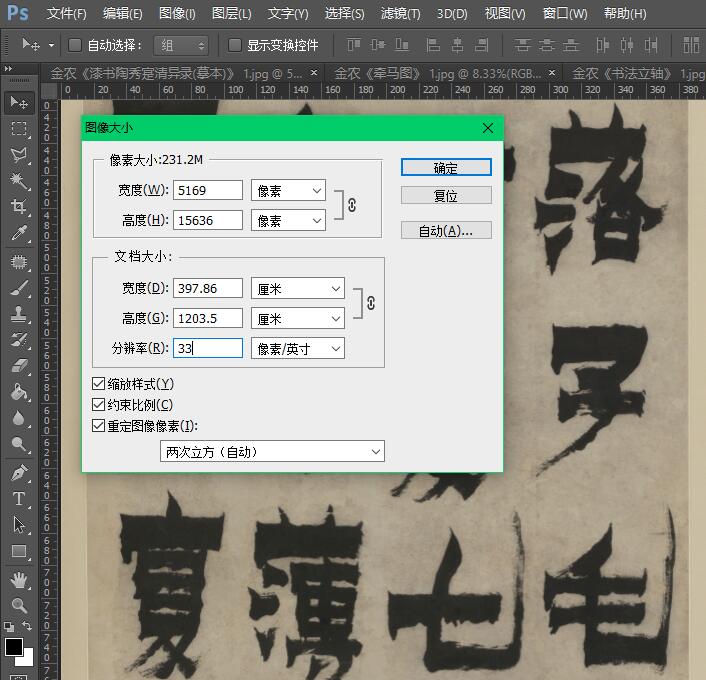Image resolution: width=706 pixels, height=680 pixels.
Task: Select the Zoom tool
Action: tap(19, 606)
